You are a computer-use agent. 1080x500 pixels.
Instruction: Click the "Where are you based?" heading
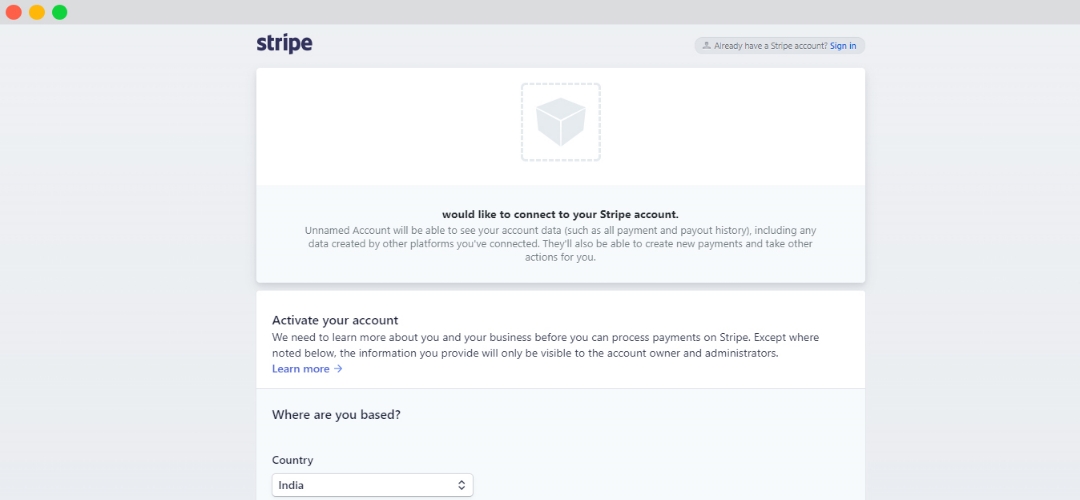click(x=336, y=414)
